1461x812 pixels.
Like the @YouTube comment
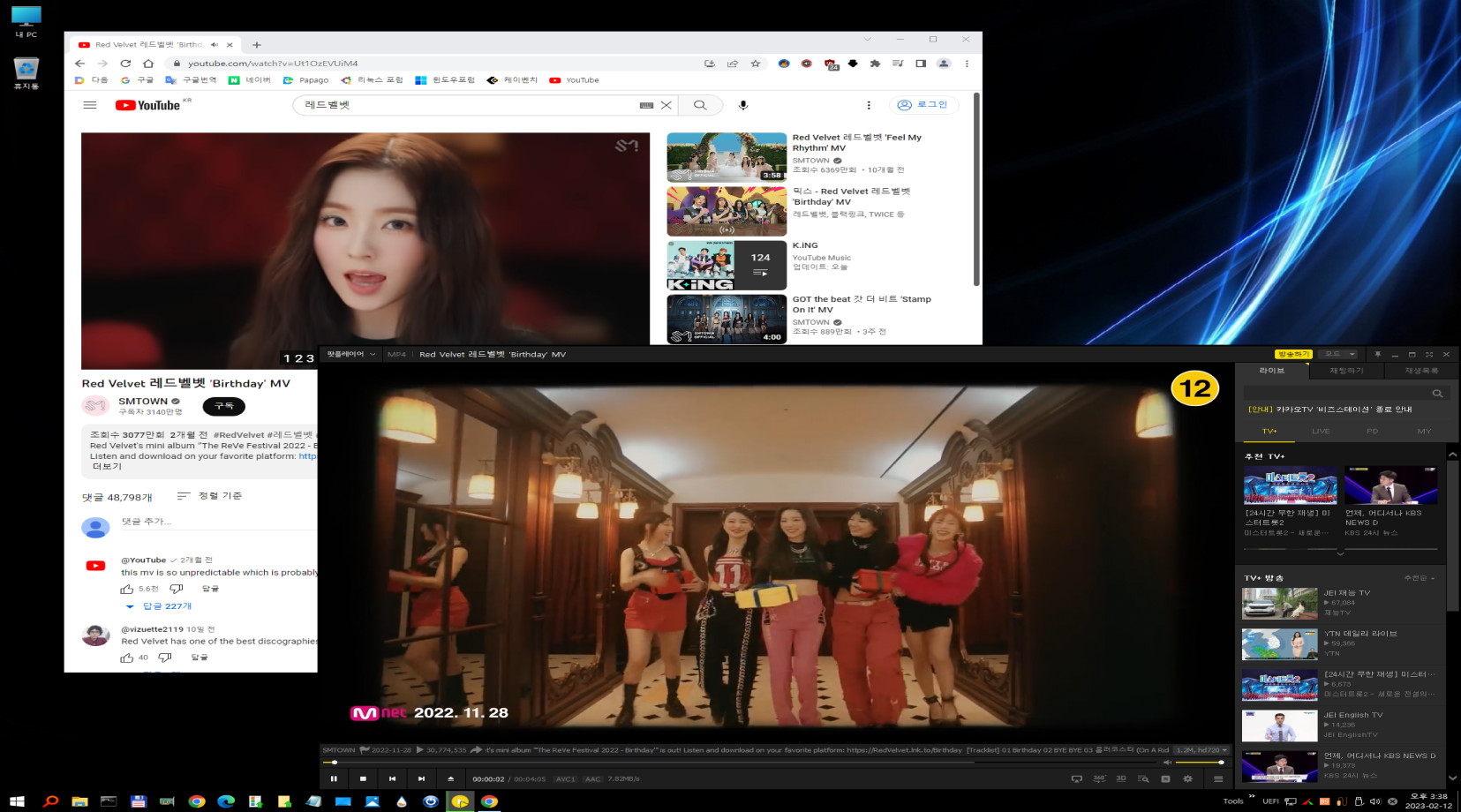127,589
